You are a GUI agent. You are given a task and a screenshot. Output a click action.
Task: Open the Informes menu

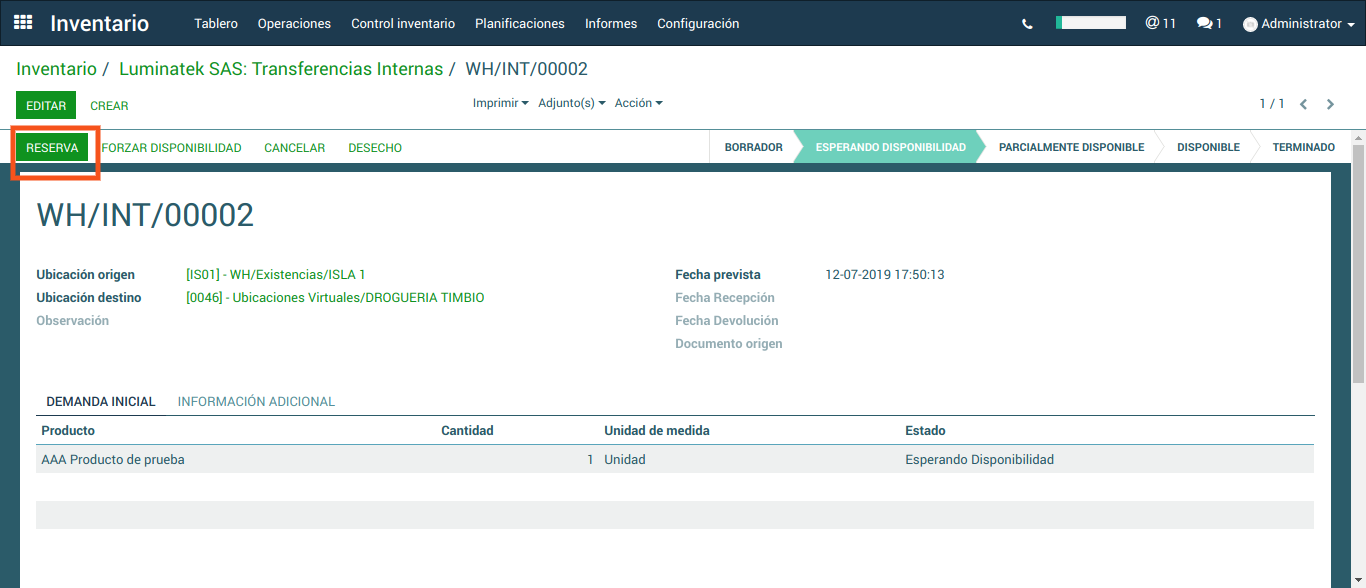611,23
